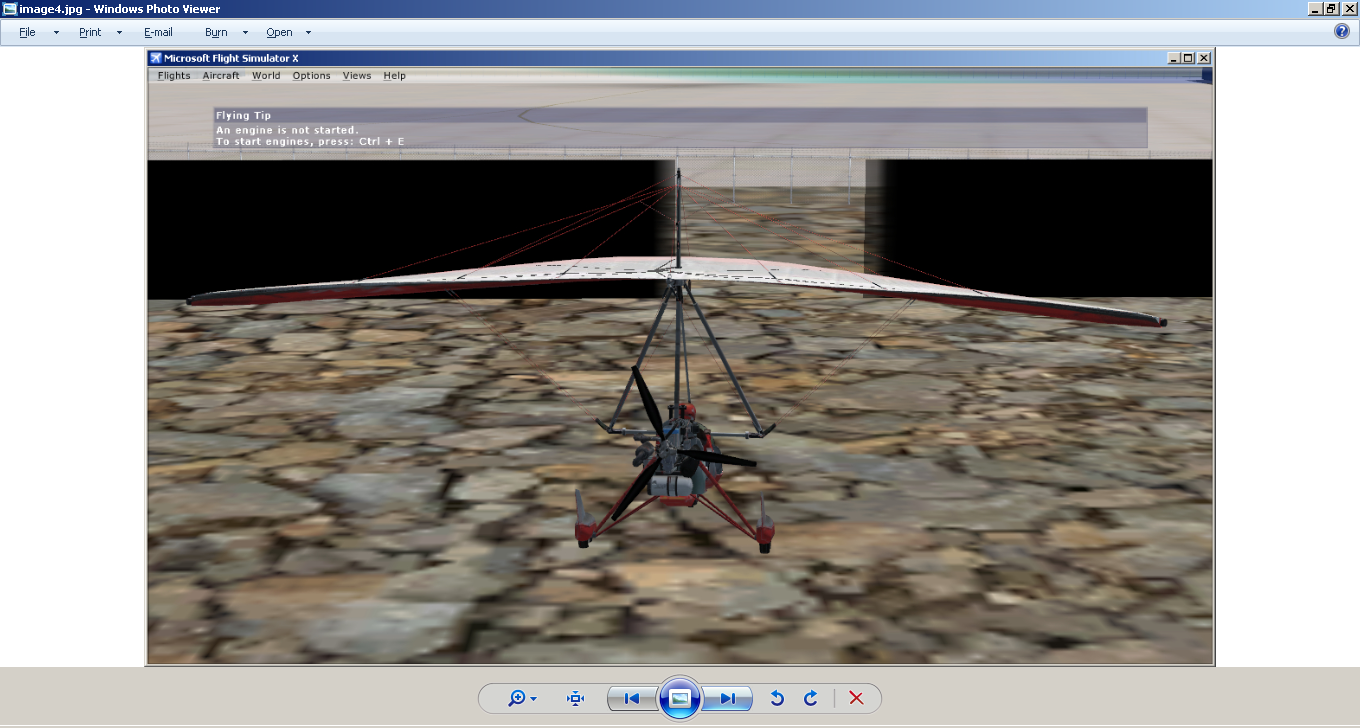Minimize the Windows Photo Viewer window
The height and width of the screenshot is (728, 1360).
[x=1314, y=8]
